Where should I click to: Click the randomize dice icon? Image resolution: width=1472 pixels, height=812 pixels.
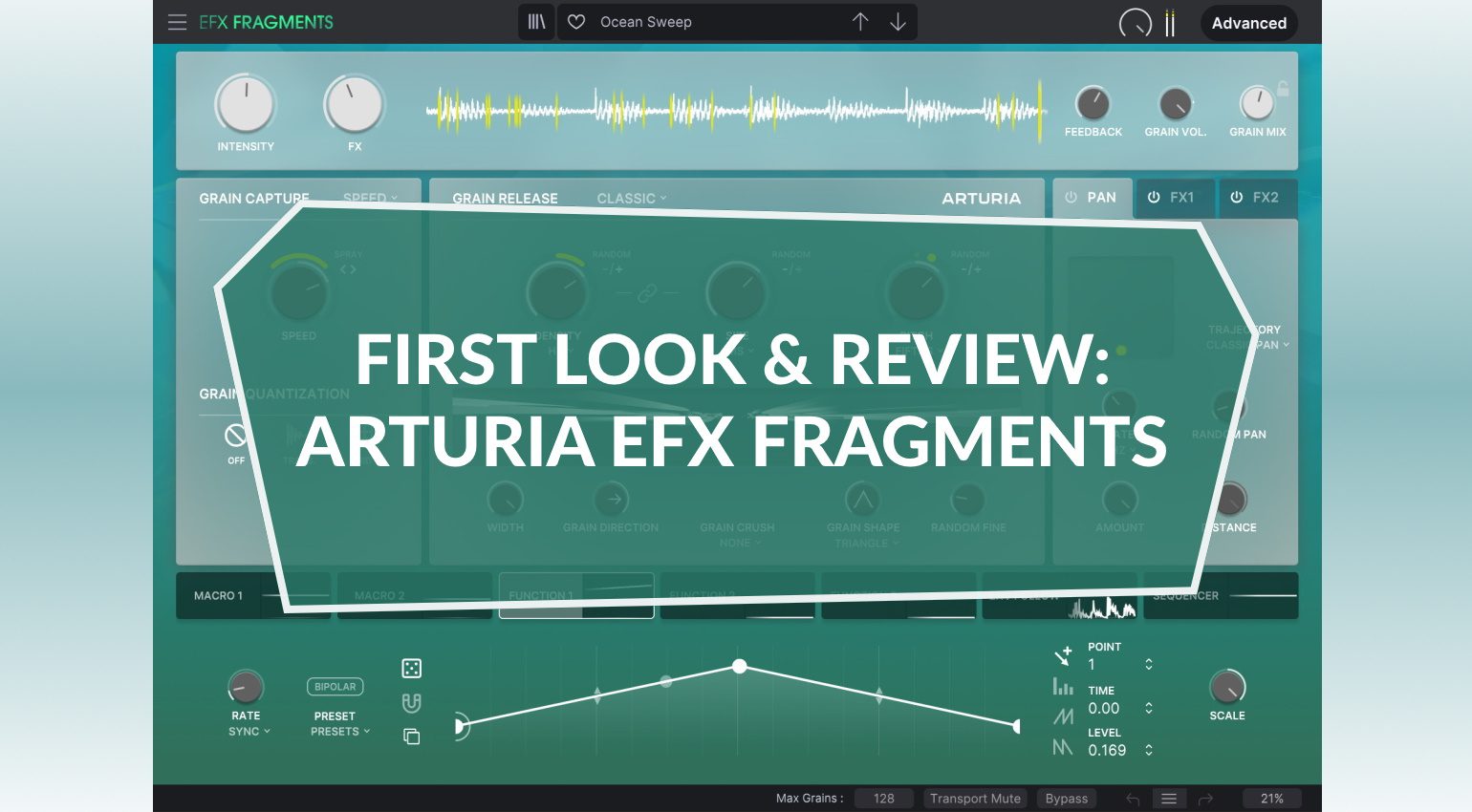[411, 668]
